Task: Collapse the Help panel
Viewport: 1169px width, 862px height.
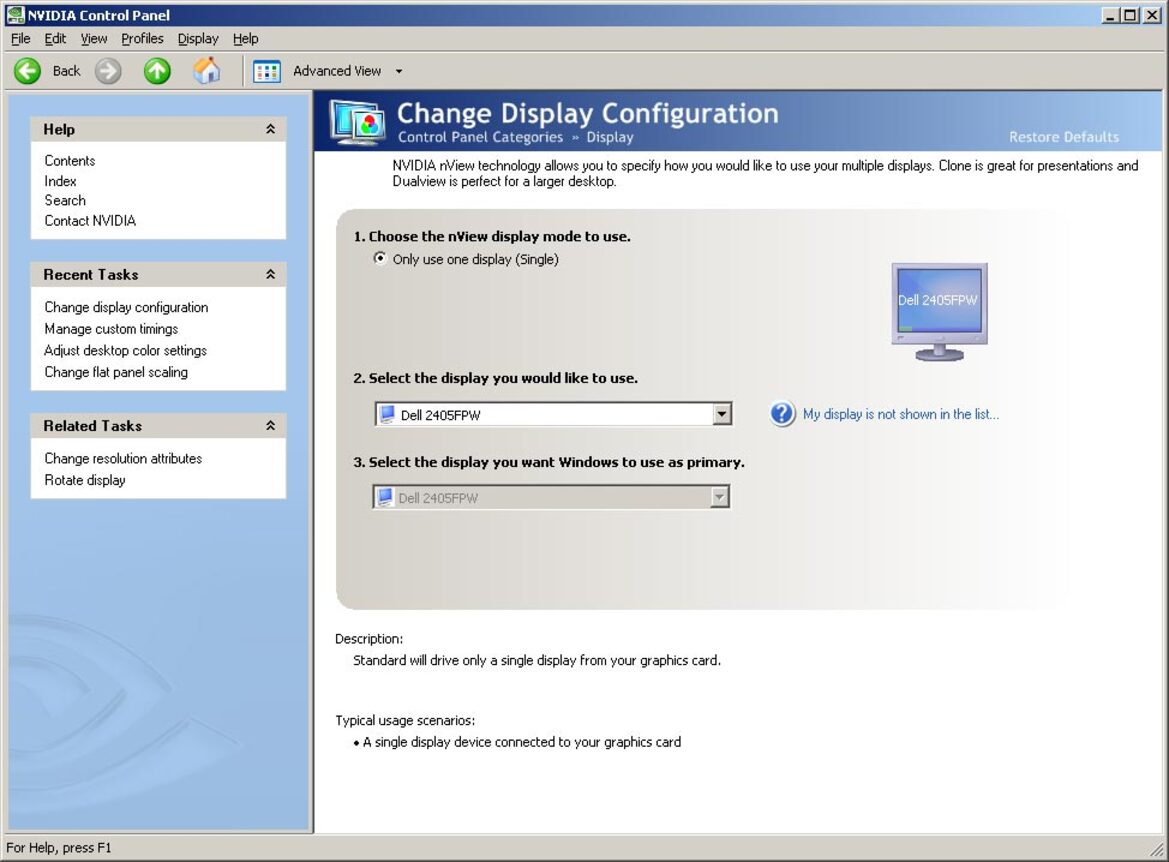Action: (x=271, y=129)
